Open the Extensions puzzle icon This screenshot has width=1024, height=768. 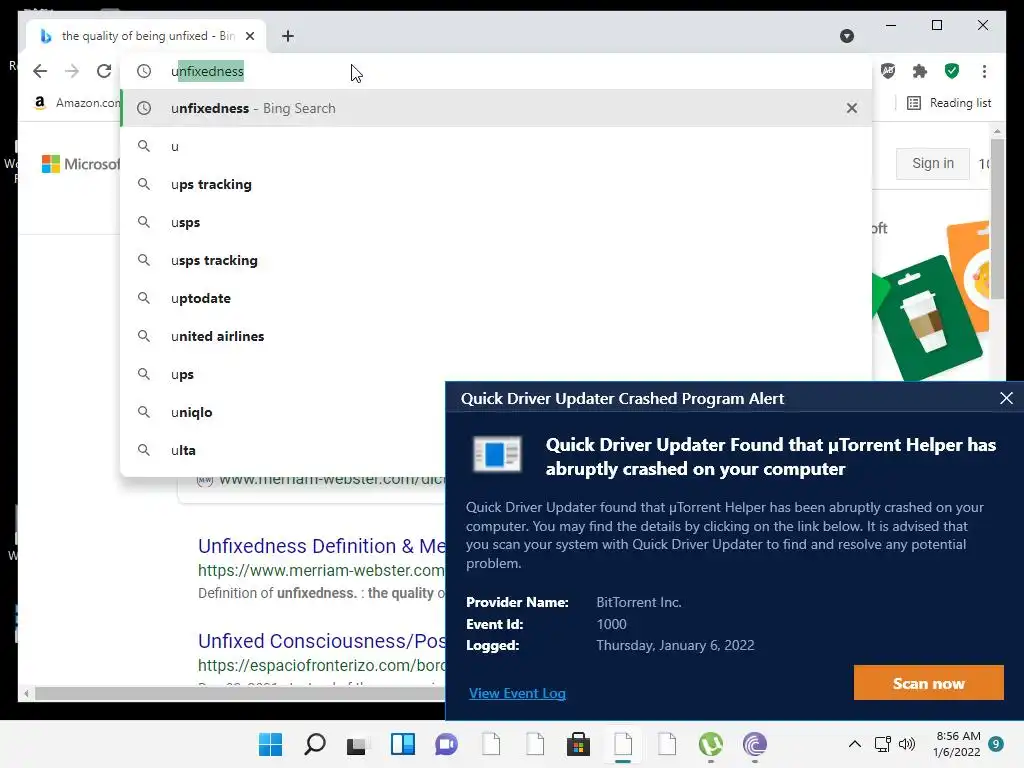click(920, 71)
